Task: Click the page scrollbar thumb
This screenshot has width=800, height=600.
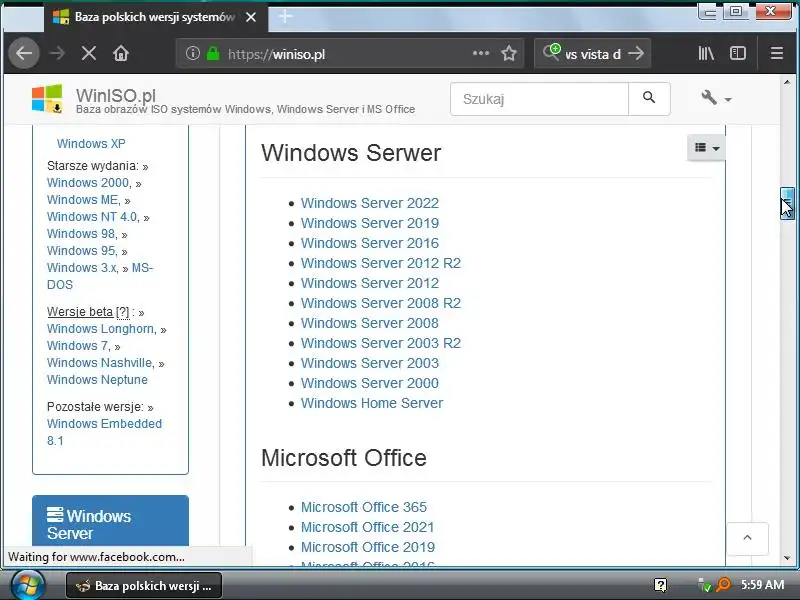Action: click(x=787, y=203)
